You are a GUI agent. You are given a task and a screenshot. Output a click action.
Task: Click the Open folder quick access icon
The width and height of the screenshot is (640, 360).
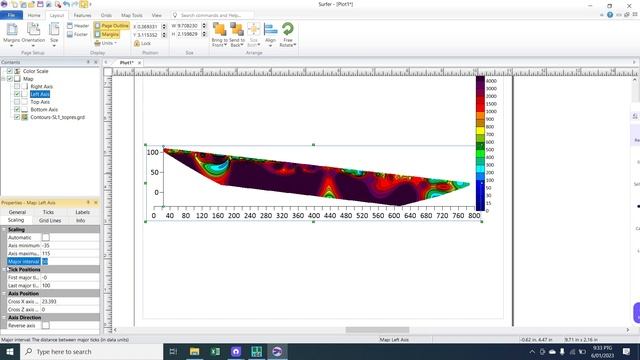click(x=31, y=4)
